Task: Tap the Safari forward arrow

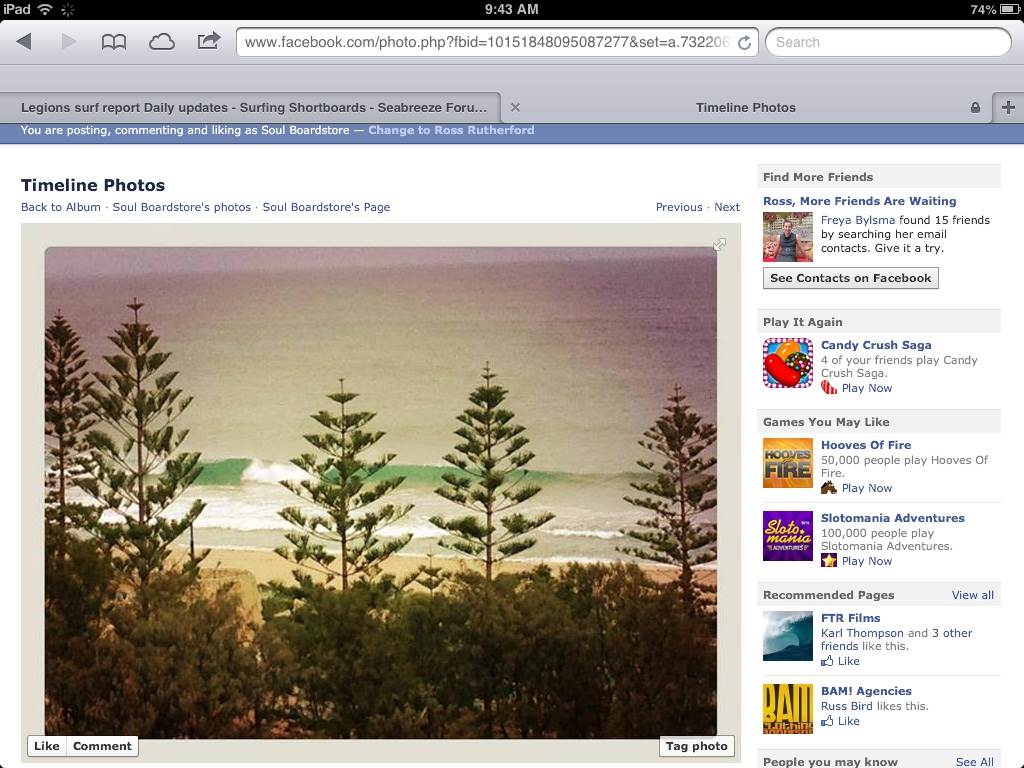Action: 69,42
